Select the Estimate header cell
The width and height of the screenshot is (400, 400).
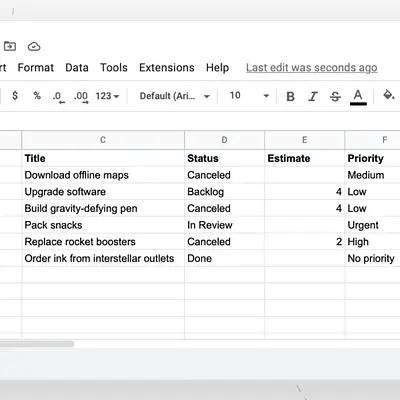tap(304, 158)
